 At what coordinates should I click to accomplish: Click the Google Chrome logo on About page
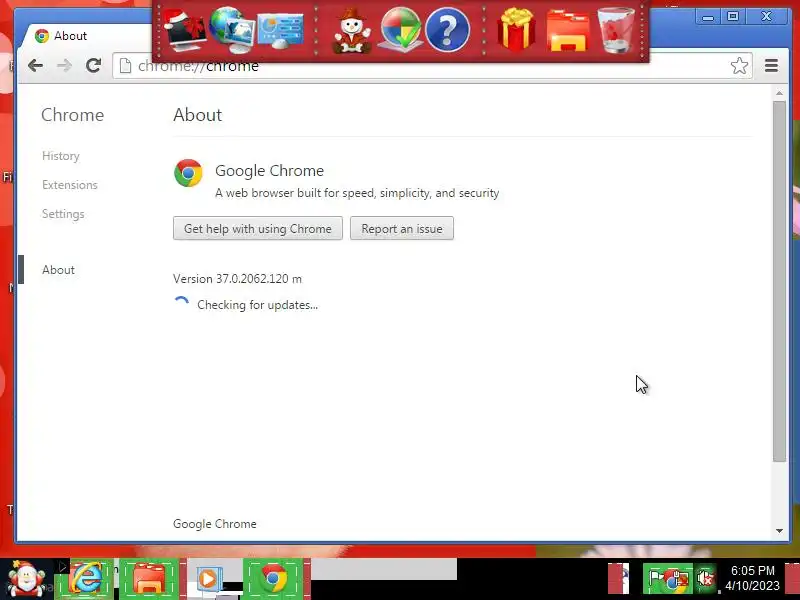188,173
